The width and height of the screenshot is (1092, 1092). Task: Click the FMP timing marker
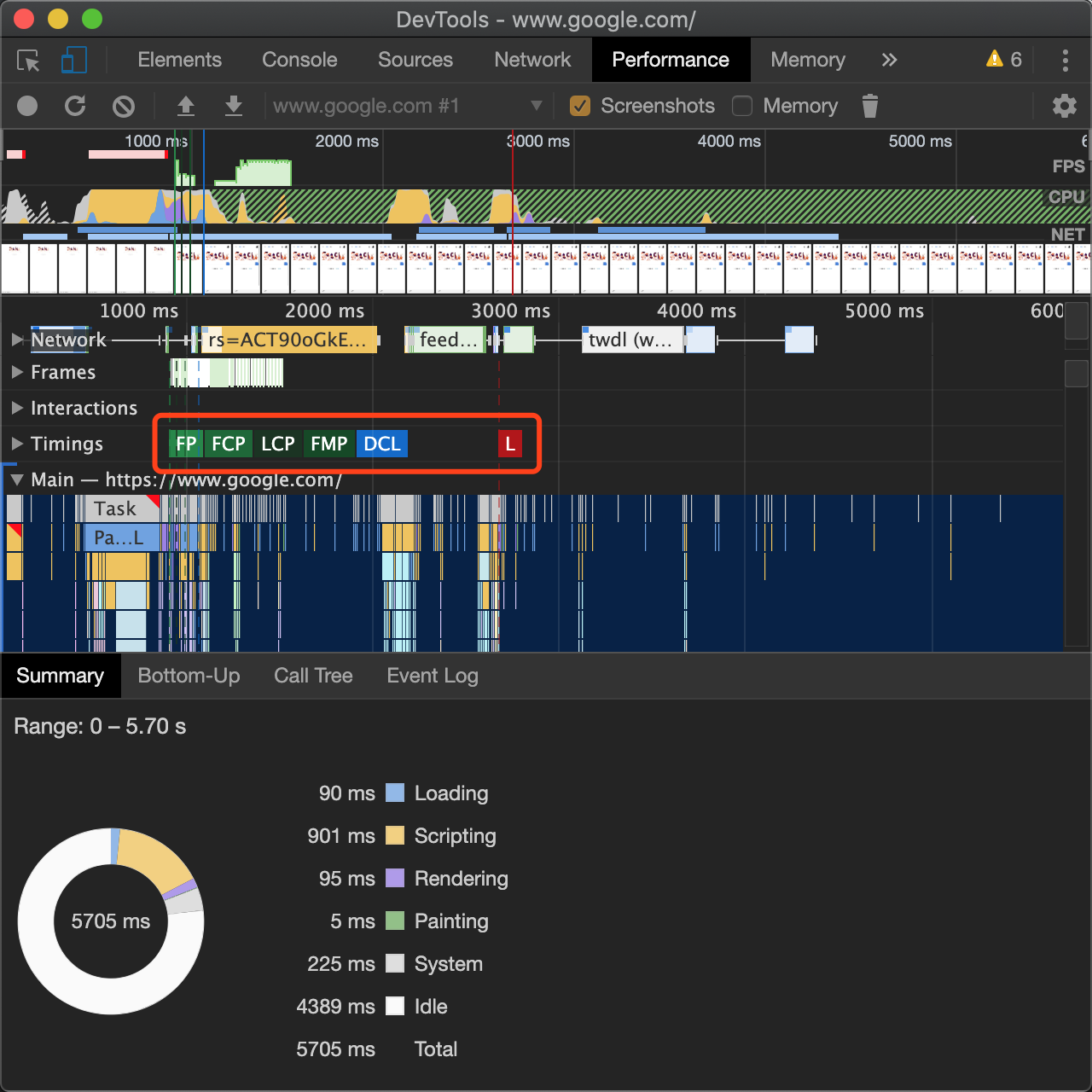329,444
